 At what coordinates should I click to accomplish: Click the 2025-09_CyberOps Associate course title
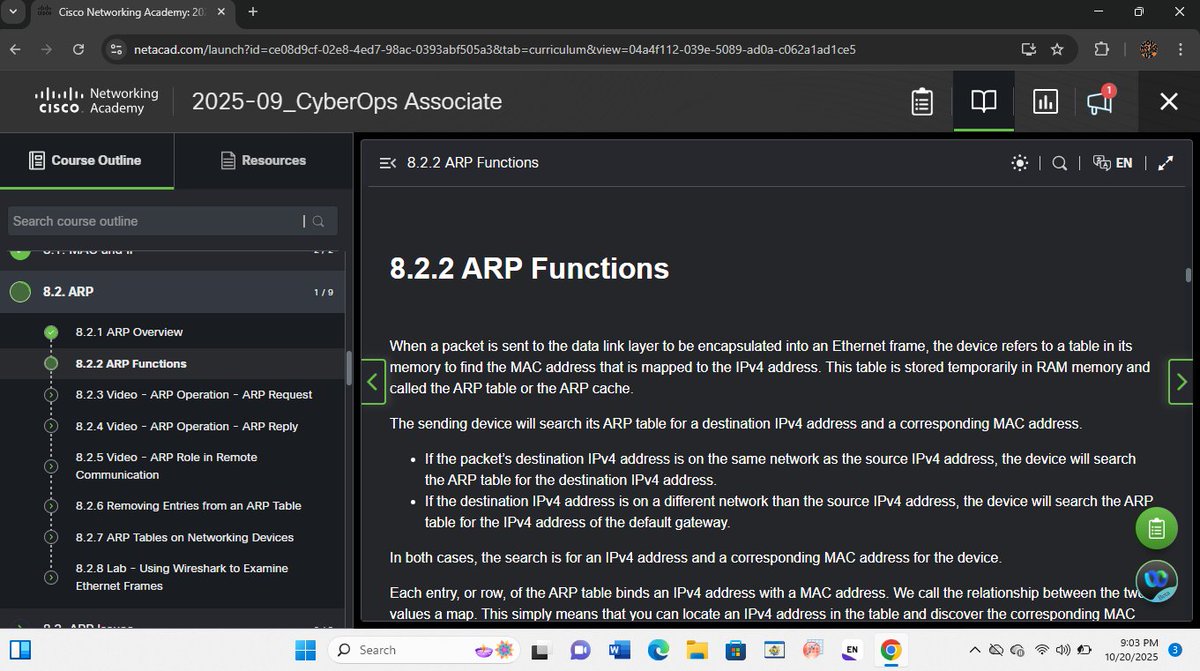click(x=346, y=101)
